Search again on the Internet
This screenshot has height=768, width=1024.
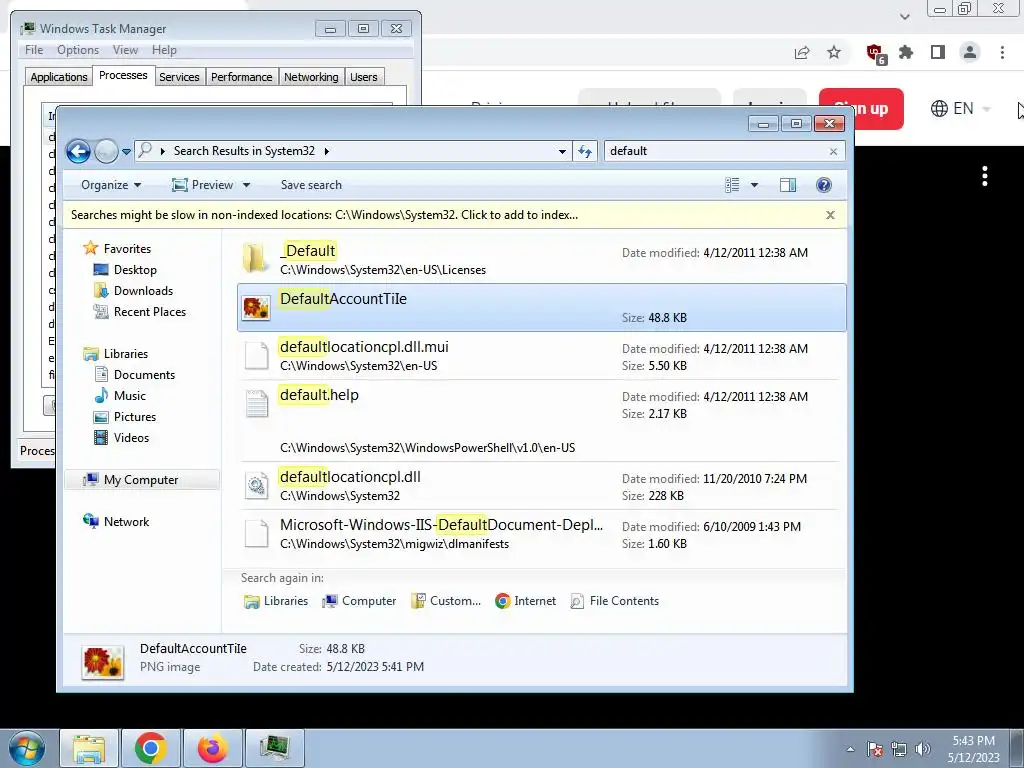click(x=526, y=601)
